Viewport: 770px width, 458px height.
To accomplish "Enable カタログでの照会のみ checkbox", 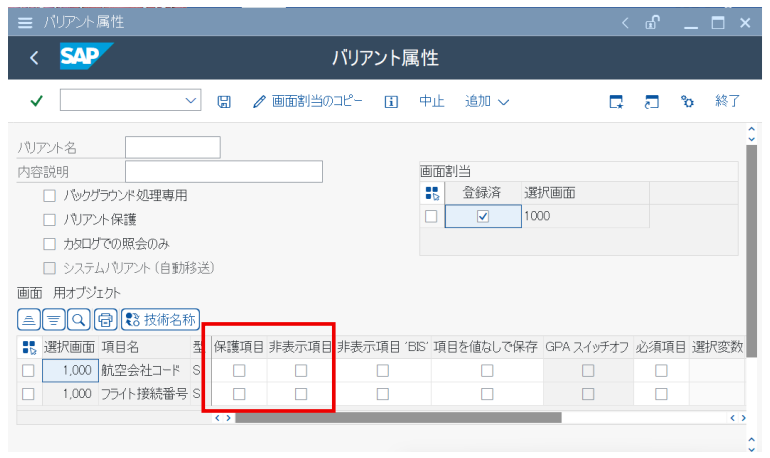I will click(x=49, y=244).
